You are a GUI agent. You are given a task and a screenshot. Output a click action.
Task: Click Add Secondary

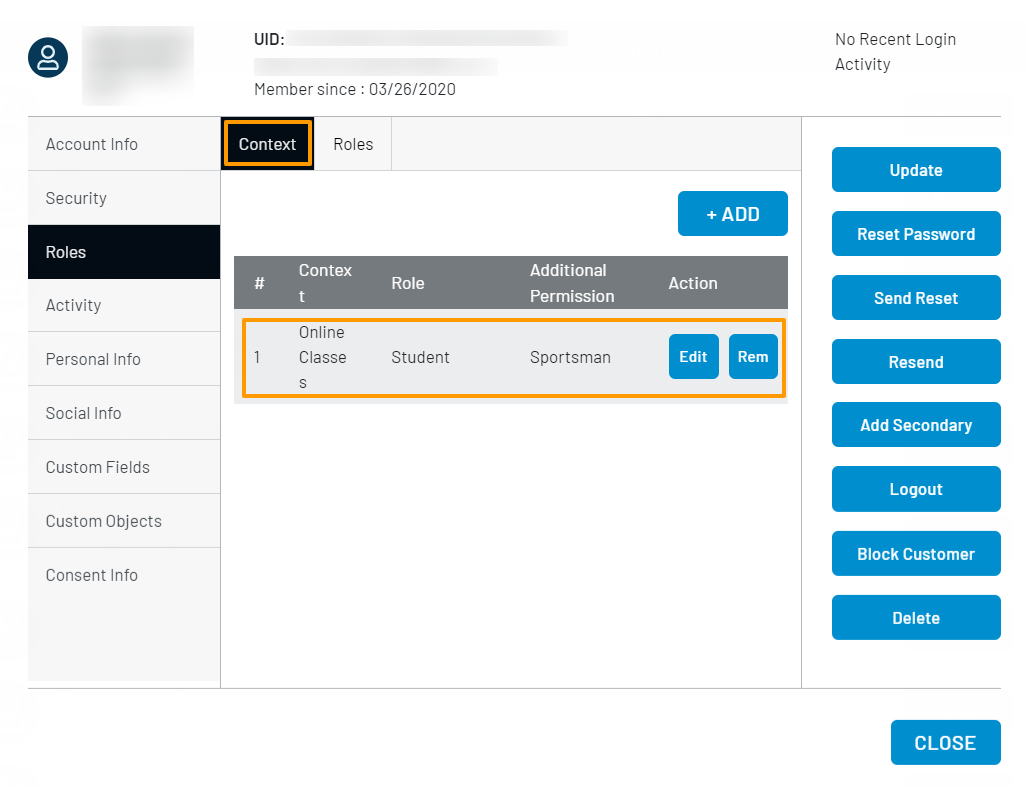pyautogui.click(x=915, y=424)
